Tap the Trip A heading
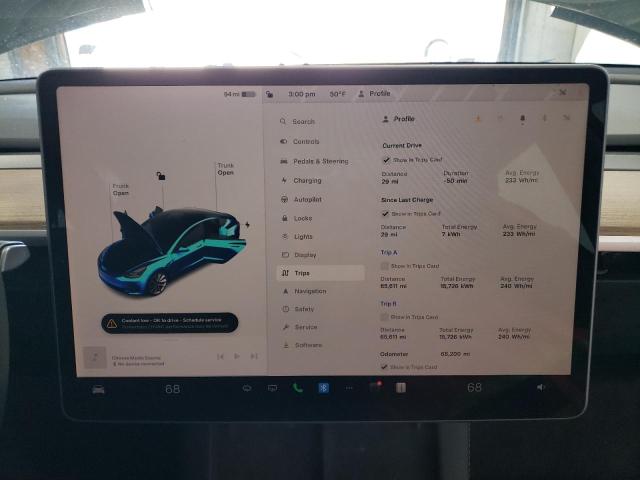Screen dimensions: 640x480 click(x=389, y=253)
